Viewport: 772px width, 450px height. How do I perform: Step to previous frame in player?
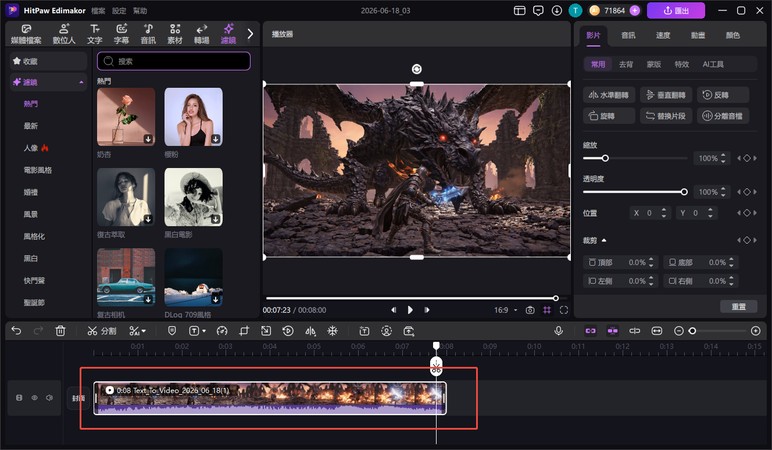coord(393,310)
